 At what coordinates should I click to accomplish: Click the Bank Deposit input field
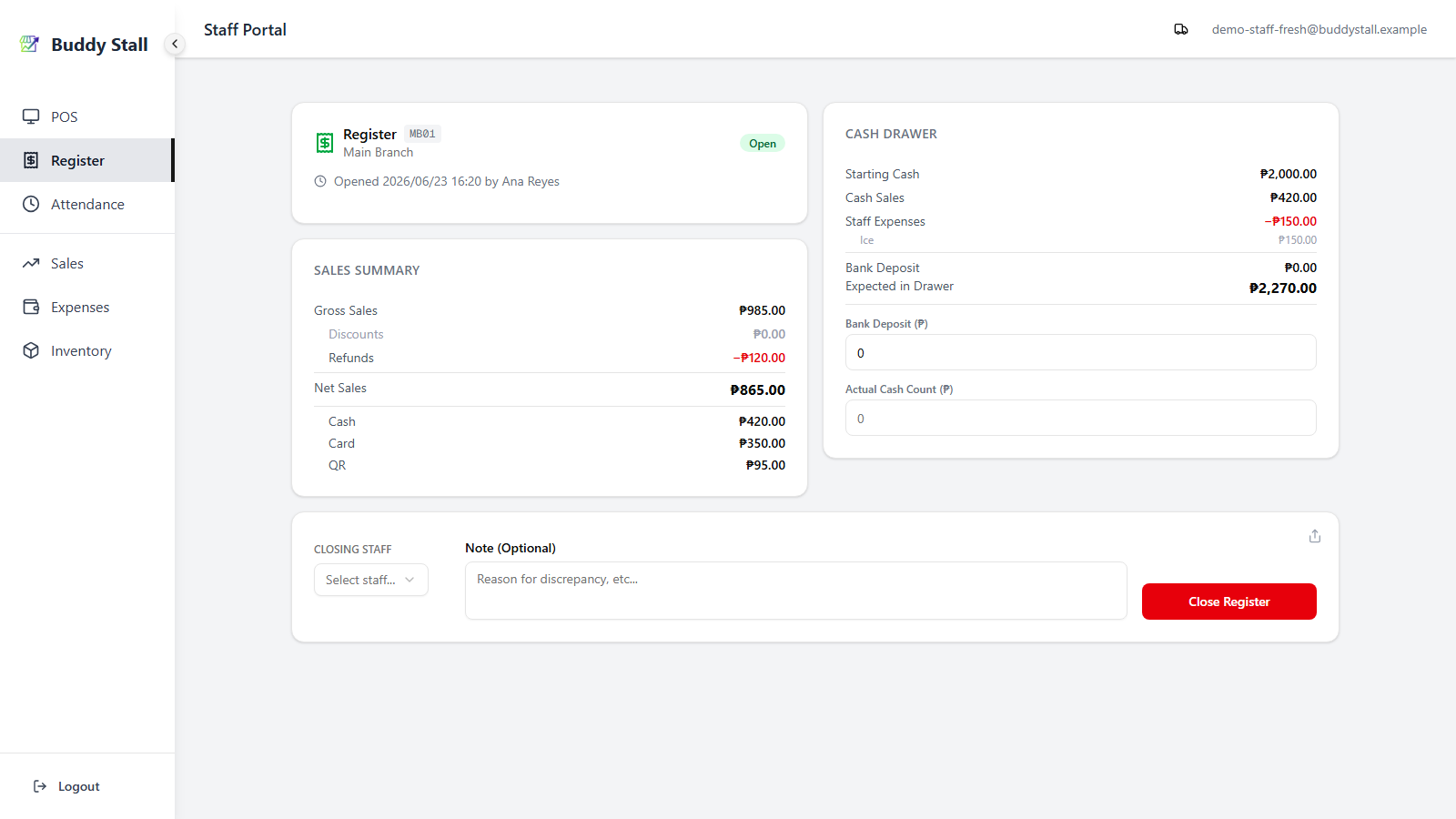1080,352
